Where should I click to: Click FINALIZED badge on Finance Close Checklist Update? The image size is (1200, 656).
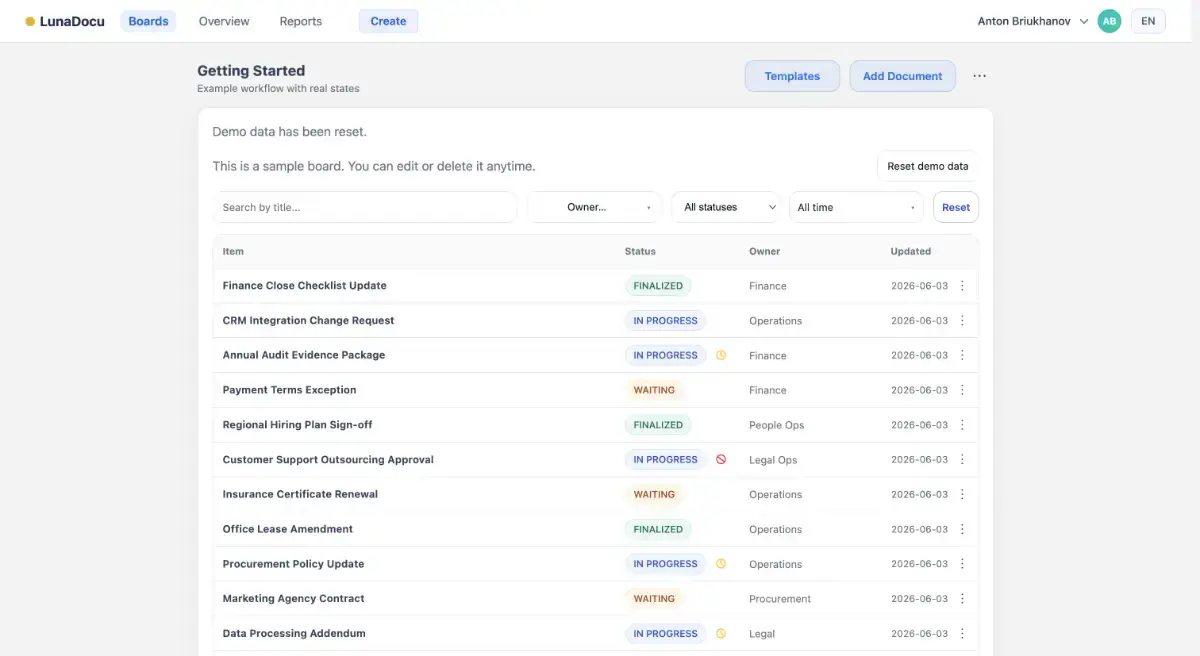coord(658,286)
